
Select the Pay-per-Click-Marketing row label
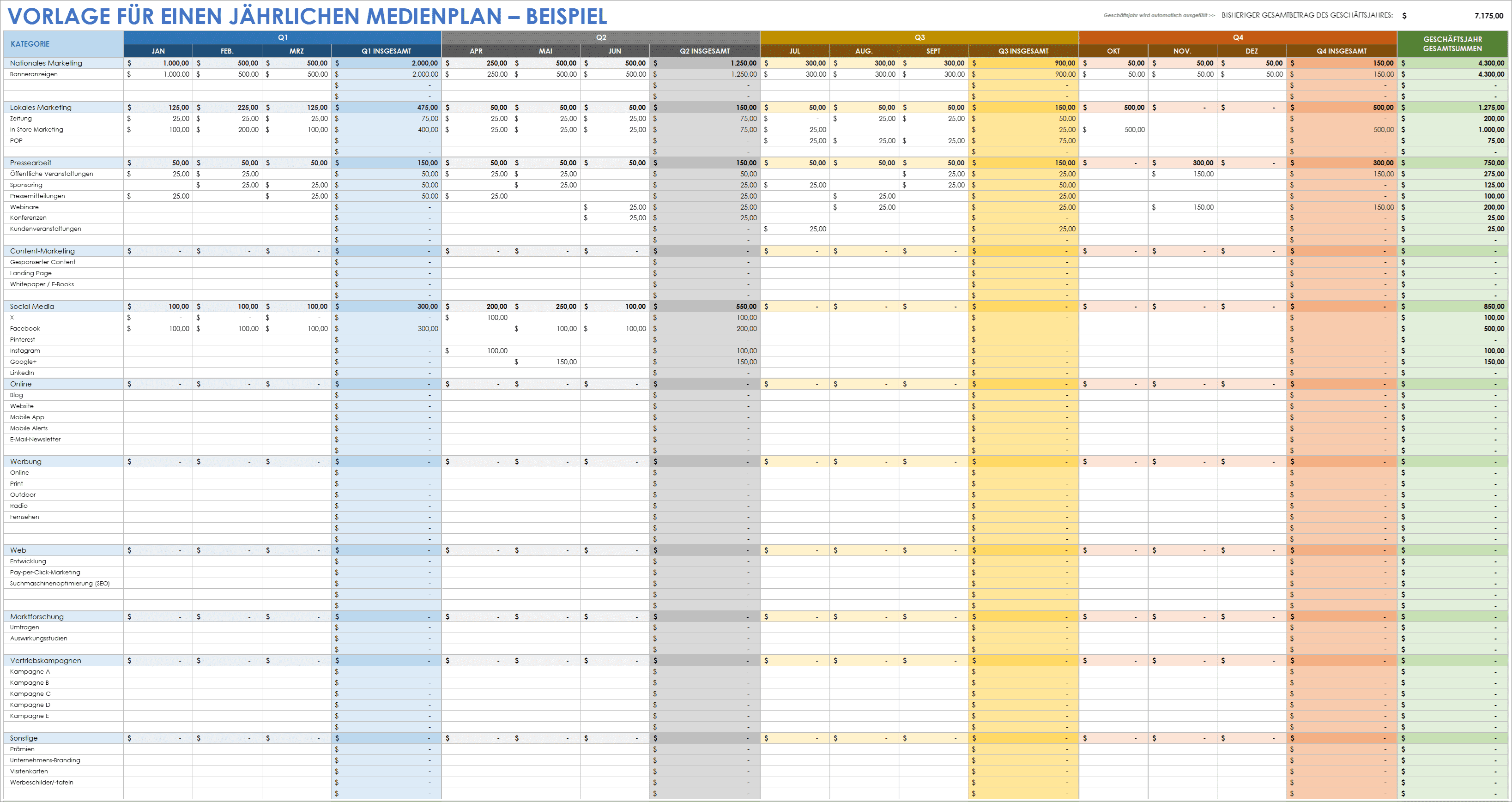tap(45, 573)
